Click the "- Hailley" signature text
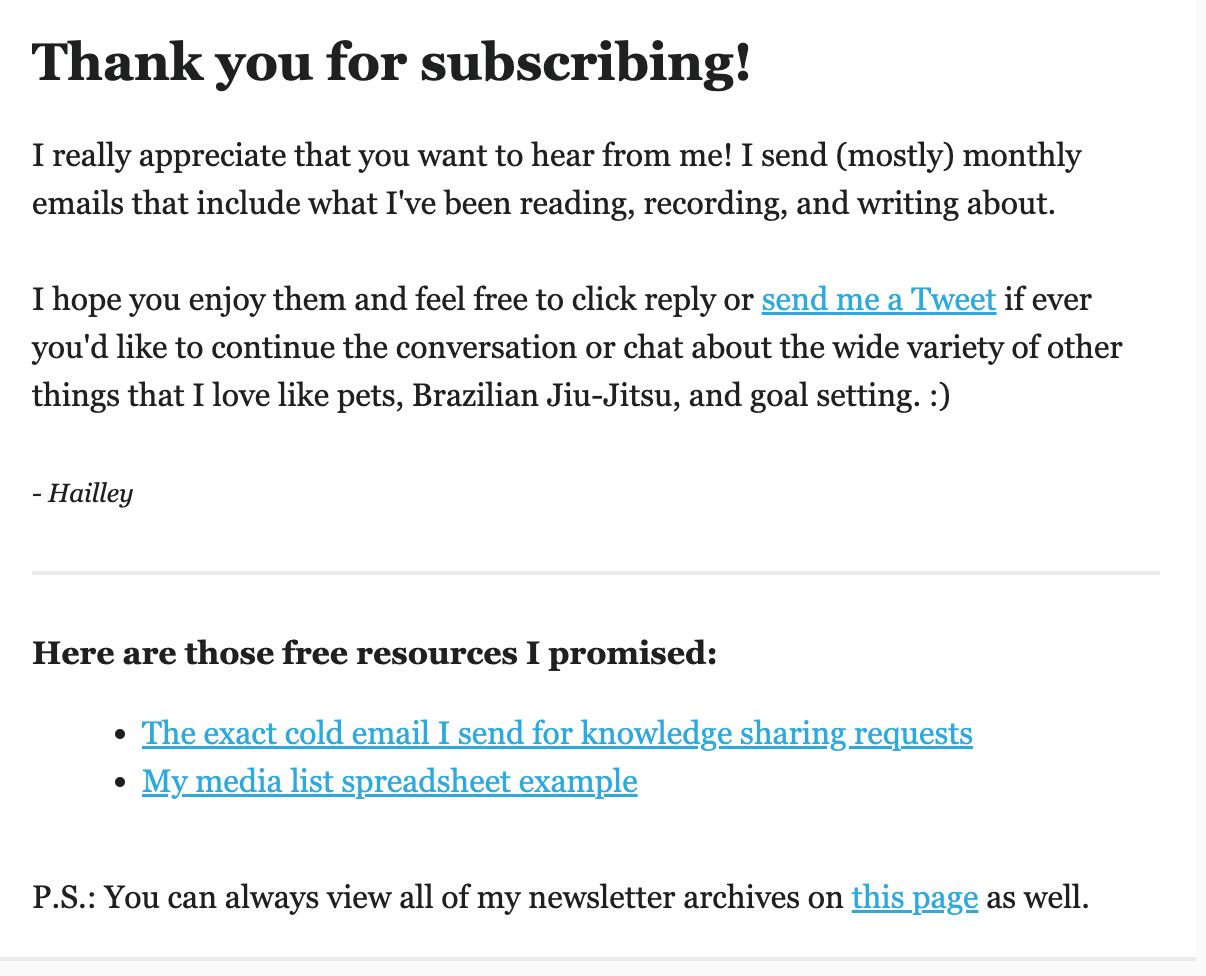This screenshot has height=976, width=1206. click(83, 493)
